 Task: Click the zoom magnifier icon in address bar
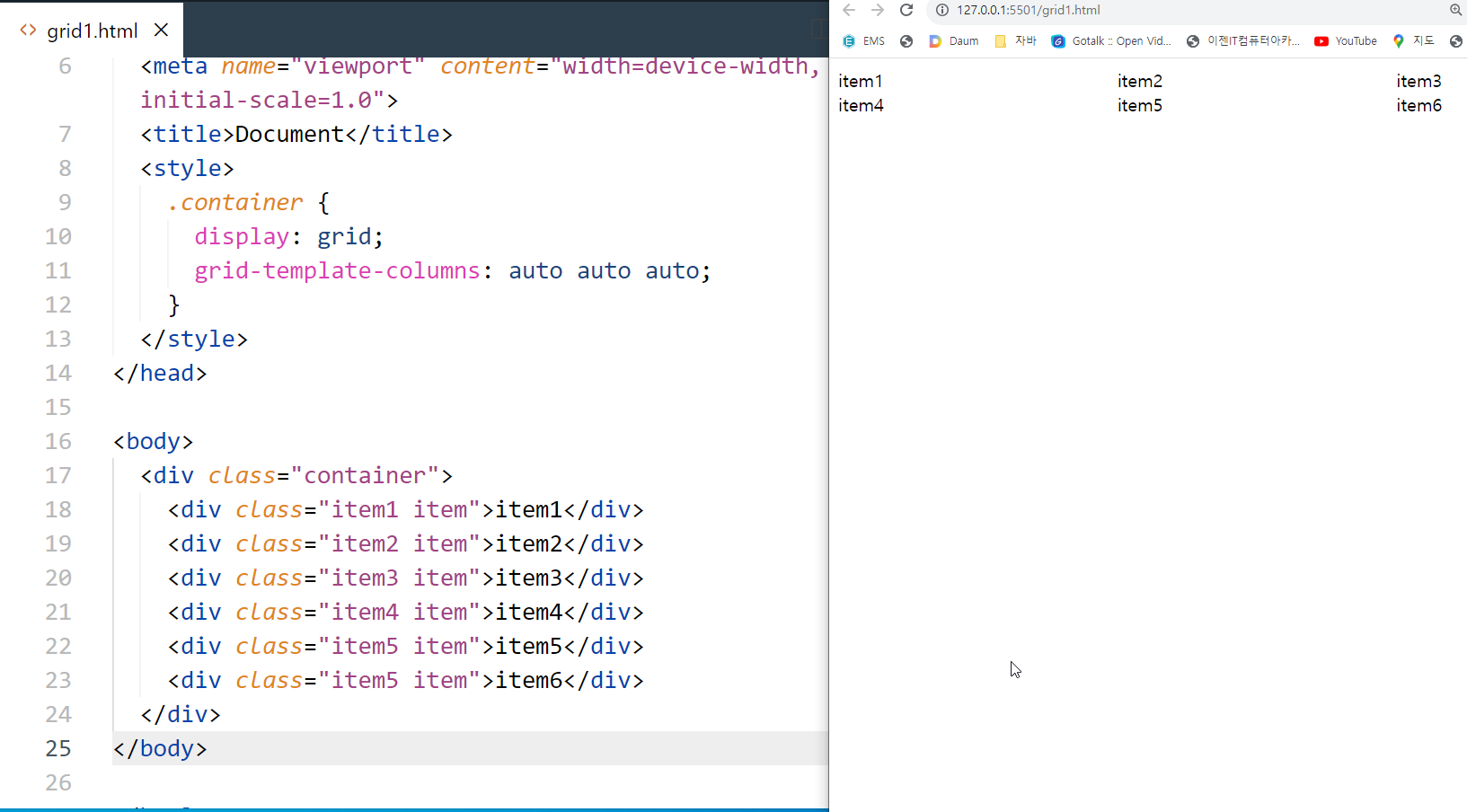pos(1456,10)
